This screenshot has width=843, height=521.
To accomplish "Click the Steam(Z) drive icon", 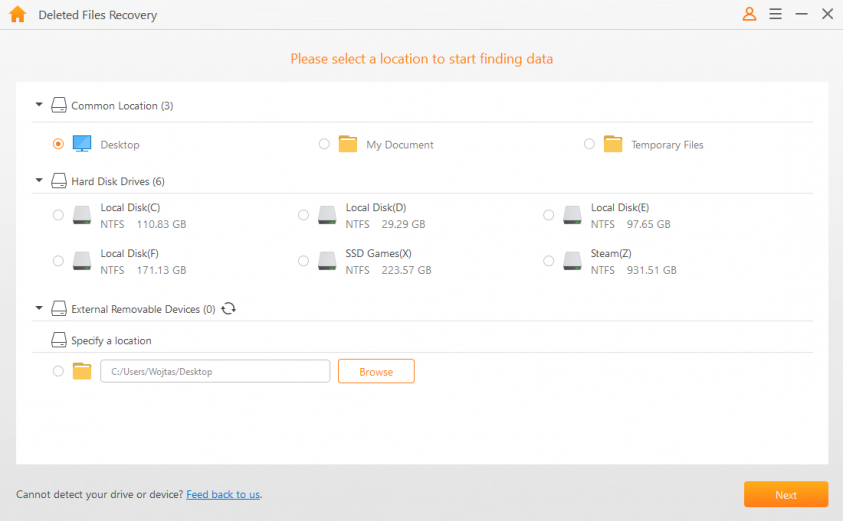I will point(572,261).
